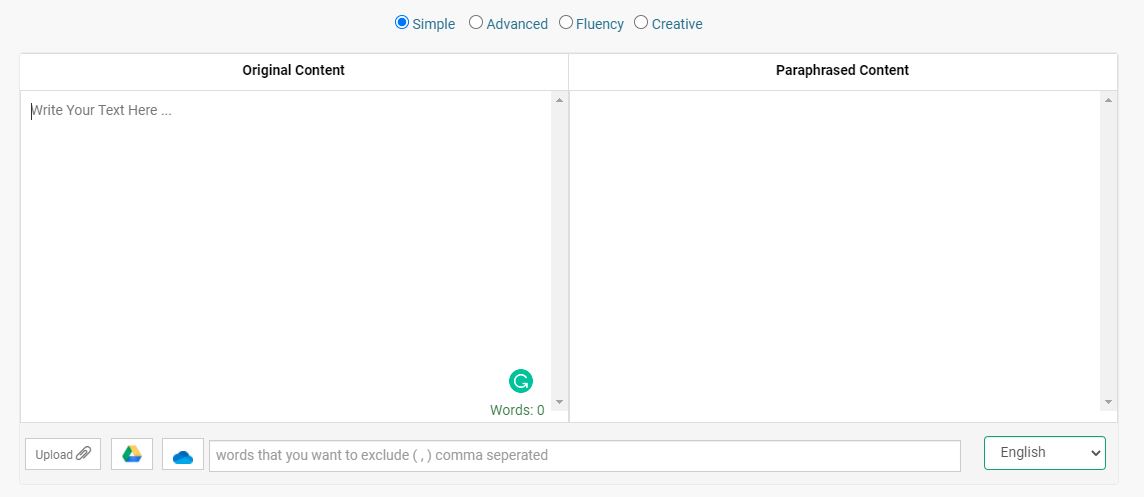Click the Advanced mode label text

pyautogui.click(x=517, y=24)
